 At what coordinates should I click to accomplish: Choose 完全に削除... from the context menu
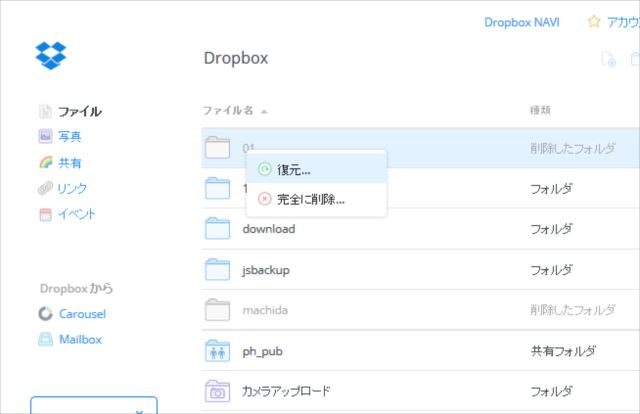[316, 199]
